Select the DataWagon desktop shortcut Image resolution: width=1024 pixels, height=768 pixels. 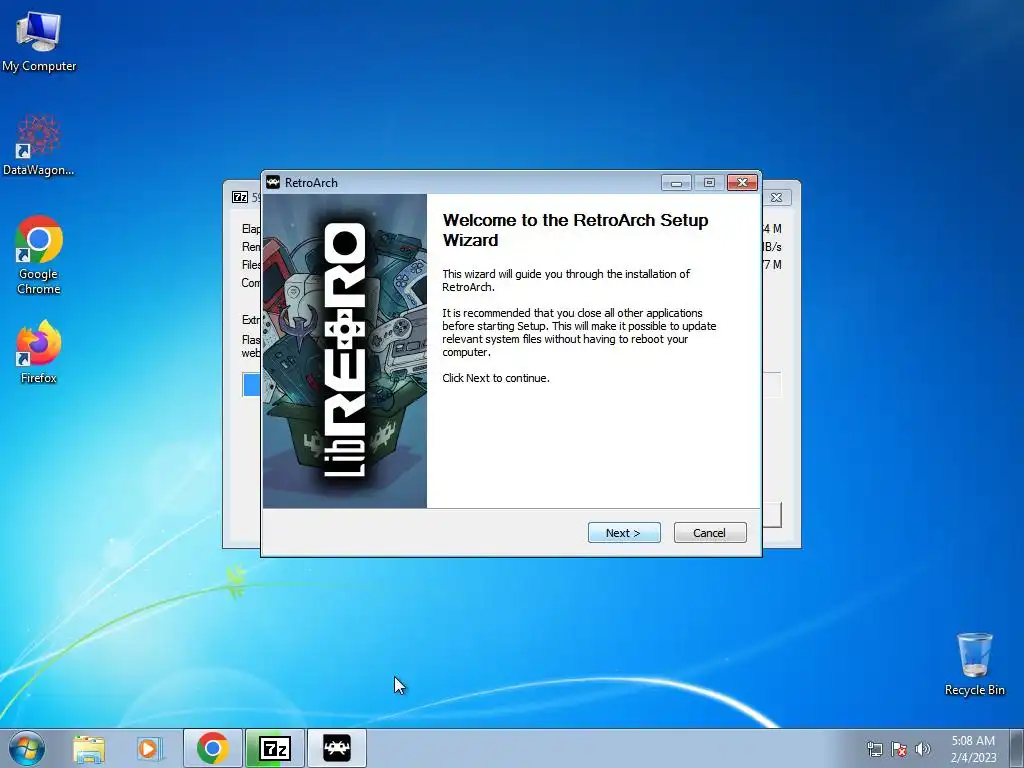[x=39, y=146]
